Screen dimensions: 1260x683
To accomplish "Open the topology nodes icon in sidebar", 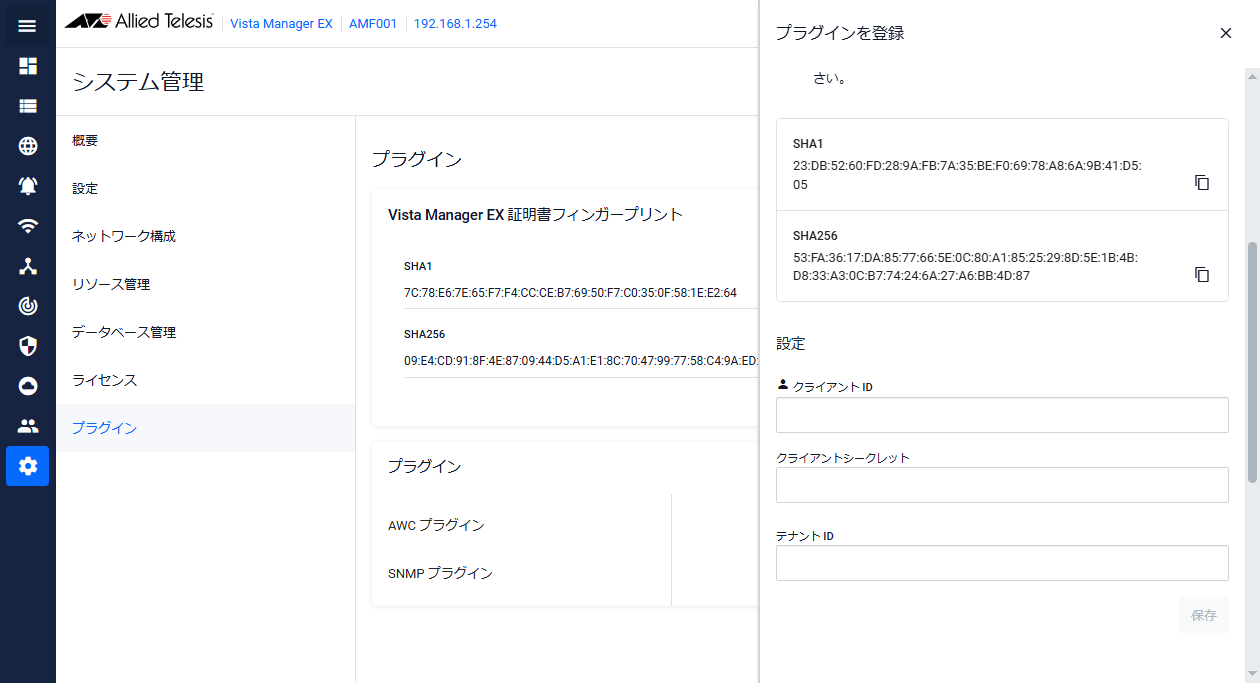I will [28, 266].
